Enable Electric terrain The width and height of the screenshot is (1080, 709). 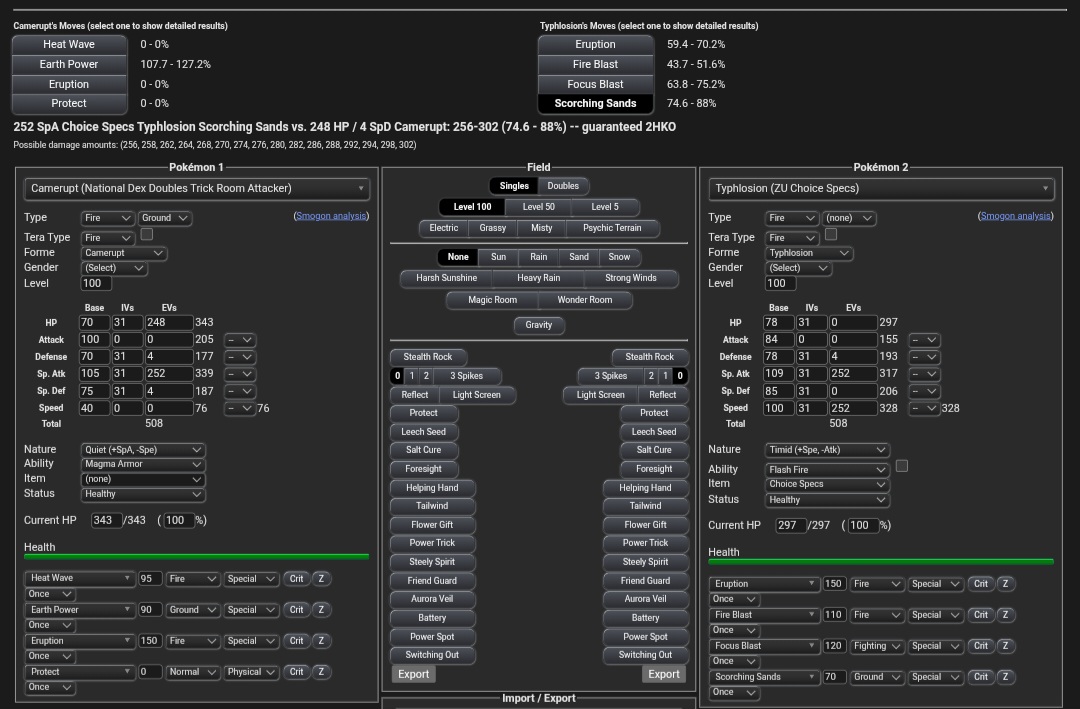(x=444, y=228)
